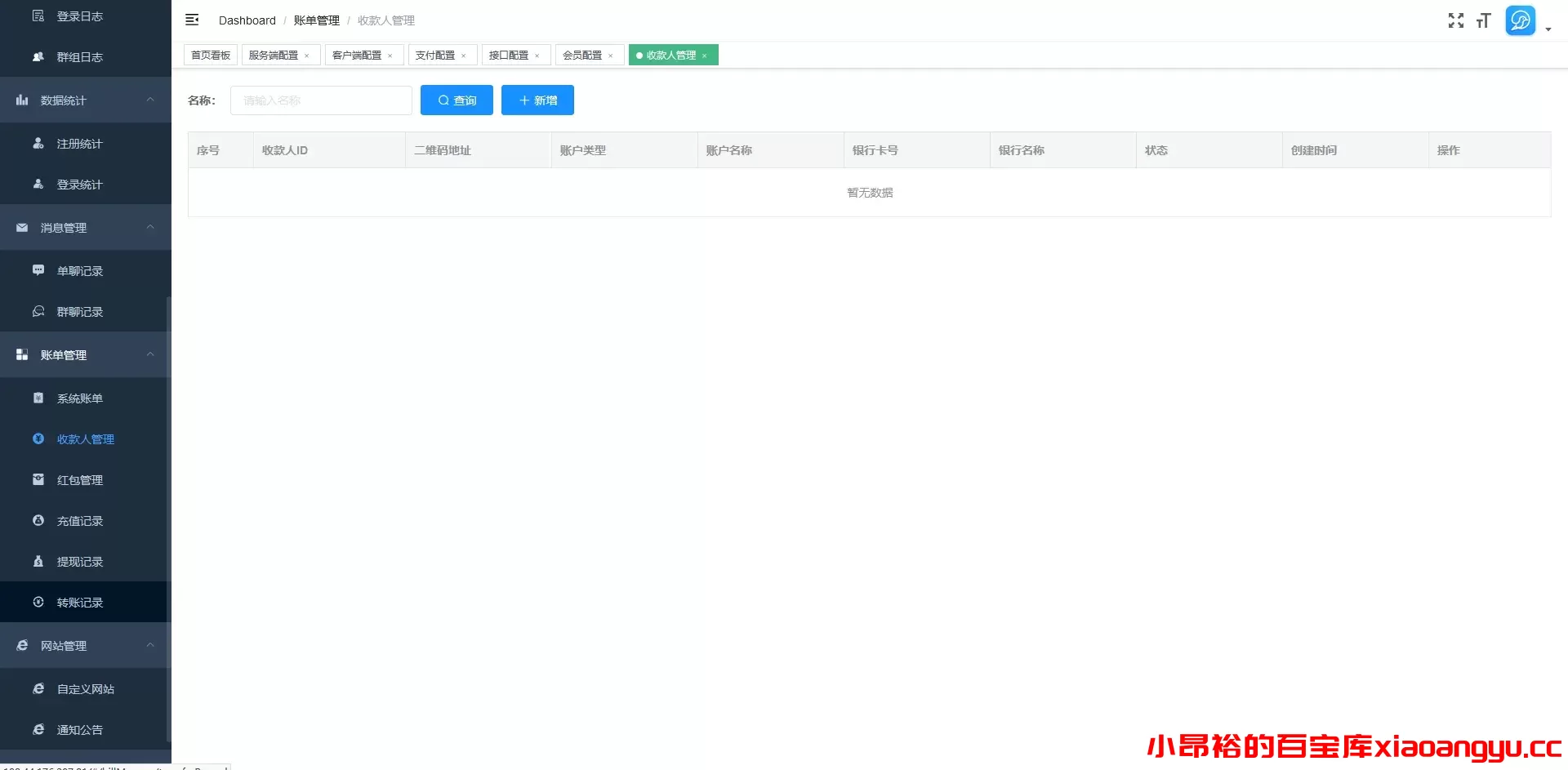Toggle the sidebar collapse hamburger icon
Image resolution: width=1568 pixels, height=770 pixels.
click(192, 20)
